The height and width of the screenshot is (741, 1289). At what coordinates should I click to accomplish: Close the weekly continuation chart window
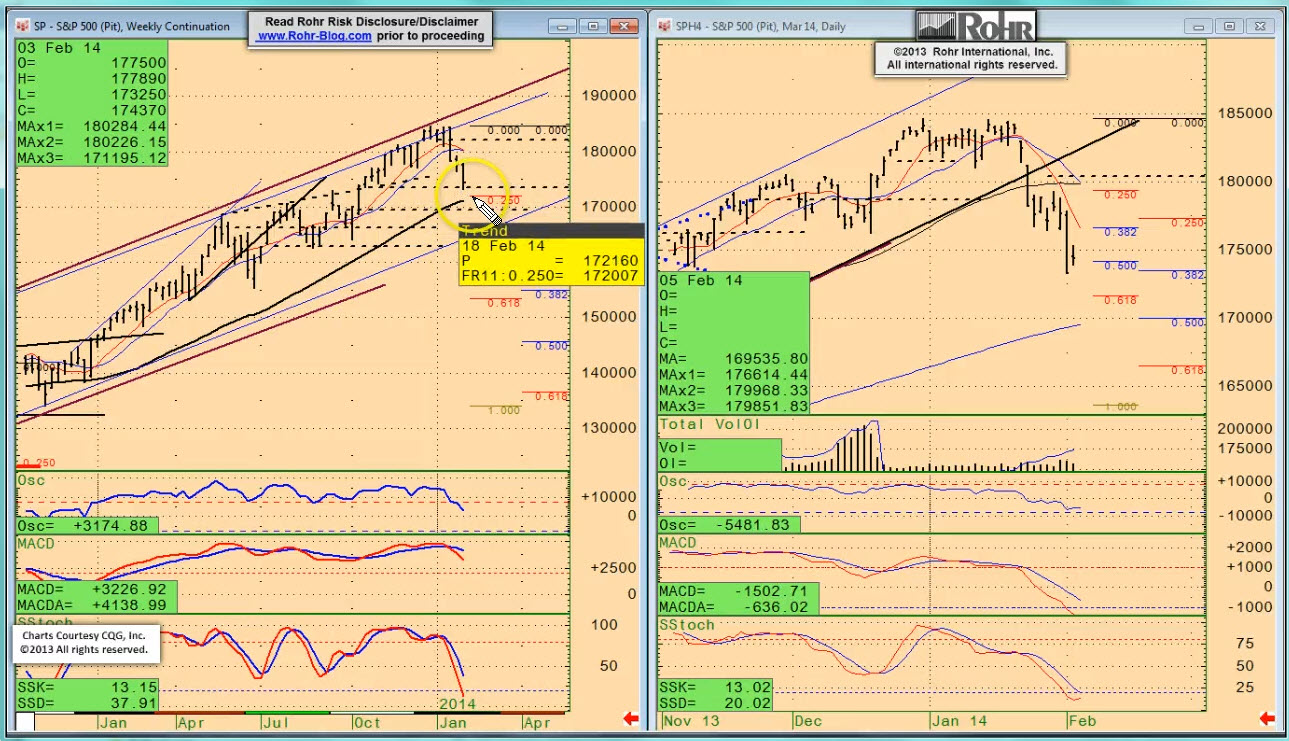(625, 26)
